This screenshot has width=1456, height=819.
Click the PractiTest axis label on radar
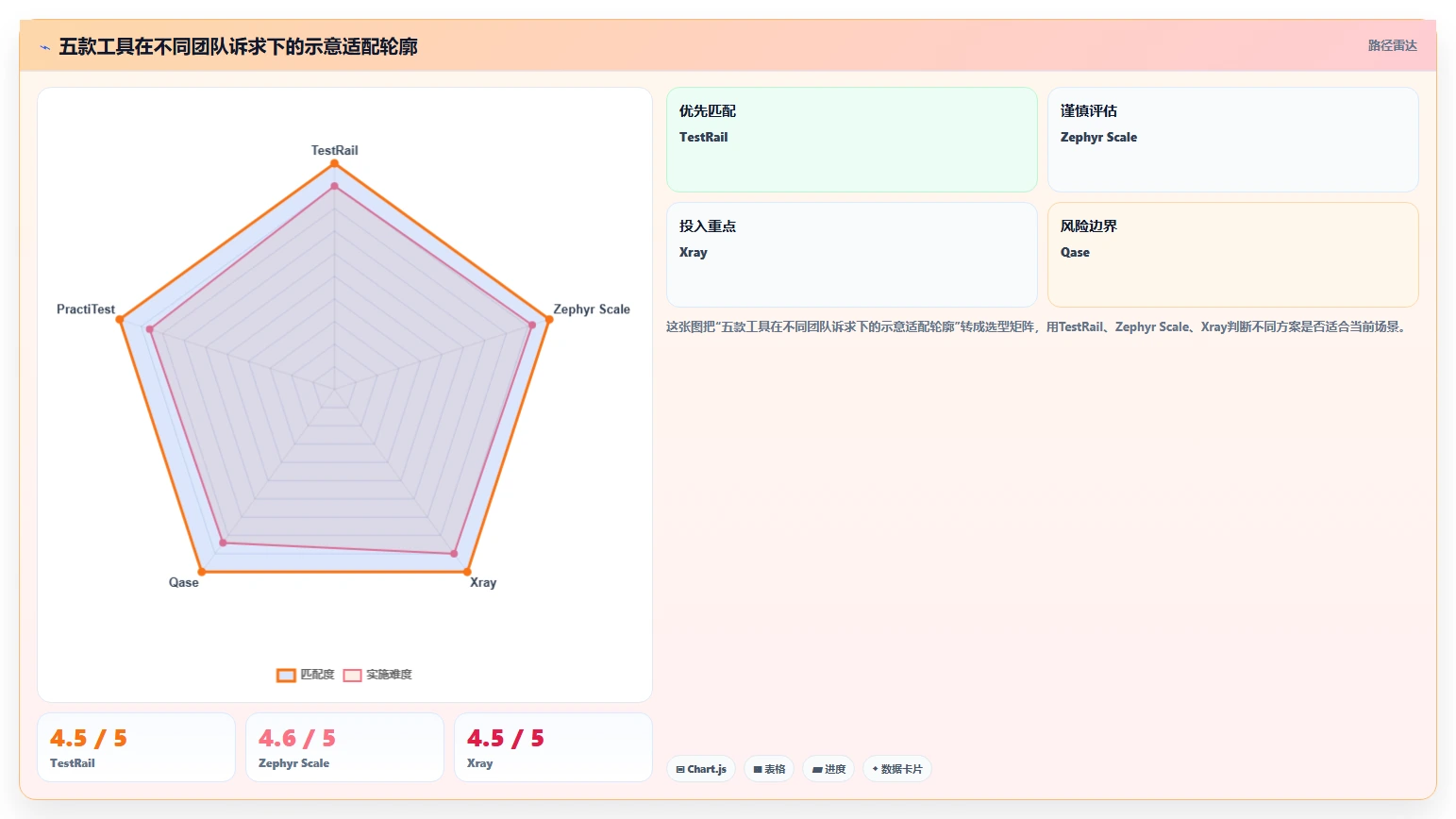86,309
